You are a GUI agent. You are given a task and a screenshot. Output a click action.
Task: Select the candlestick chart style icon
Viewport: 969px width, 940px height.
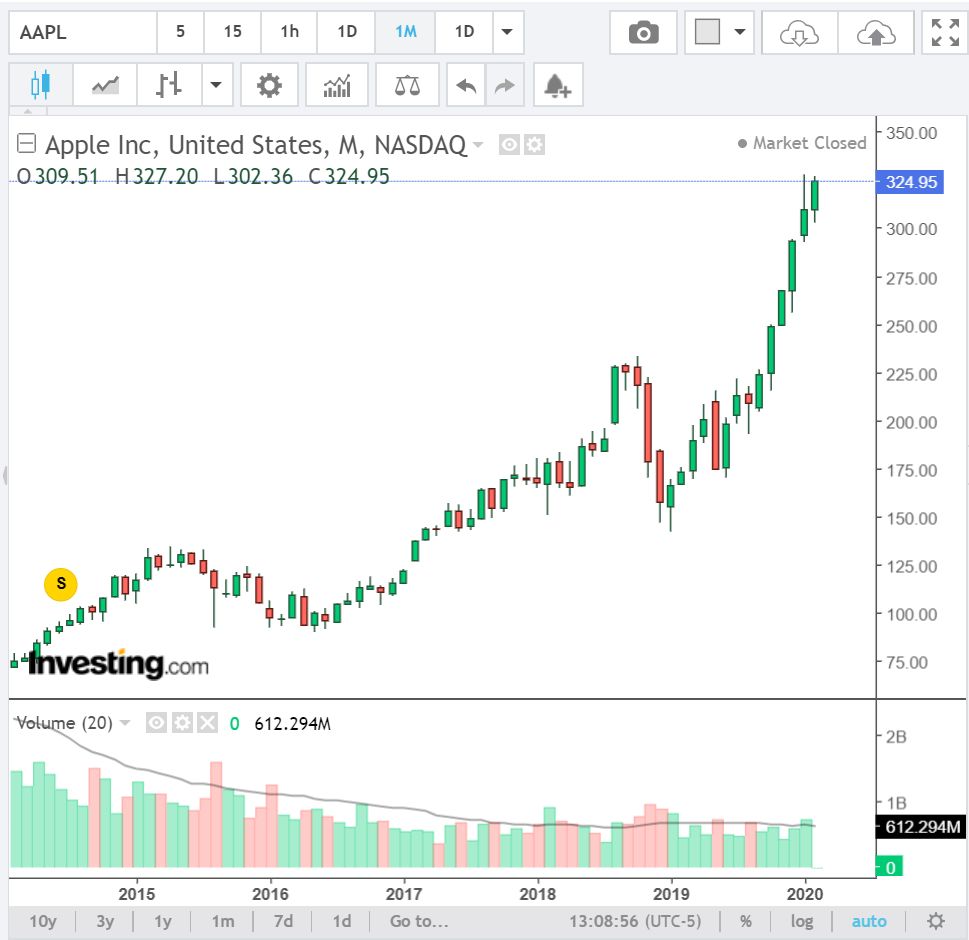[40, 86]
